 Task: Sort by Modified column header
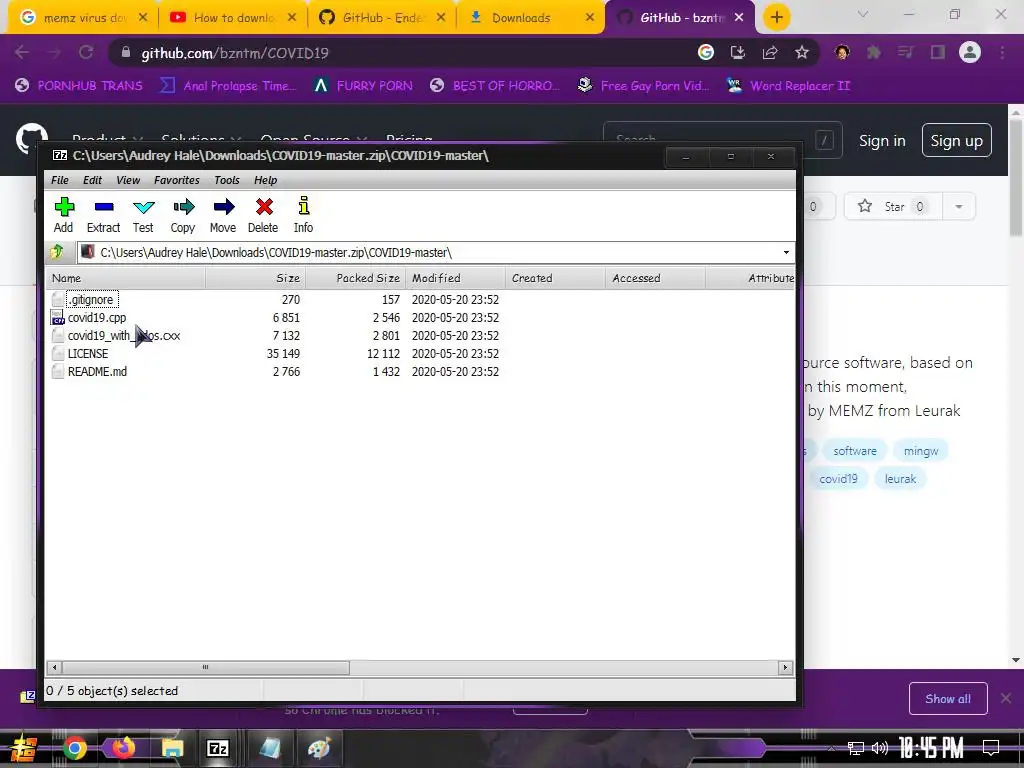[x=455, y=278]
